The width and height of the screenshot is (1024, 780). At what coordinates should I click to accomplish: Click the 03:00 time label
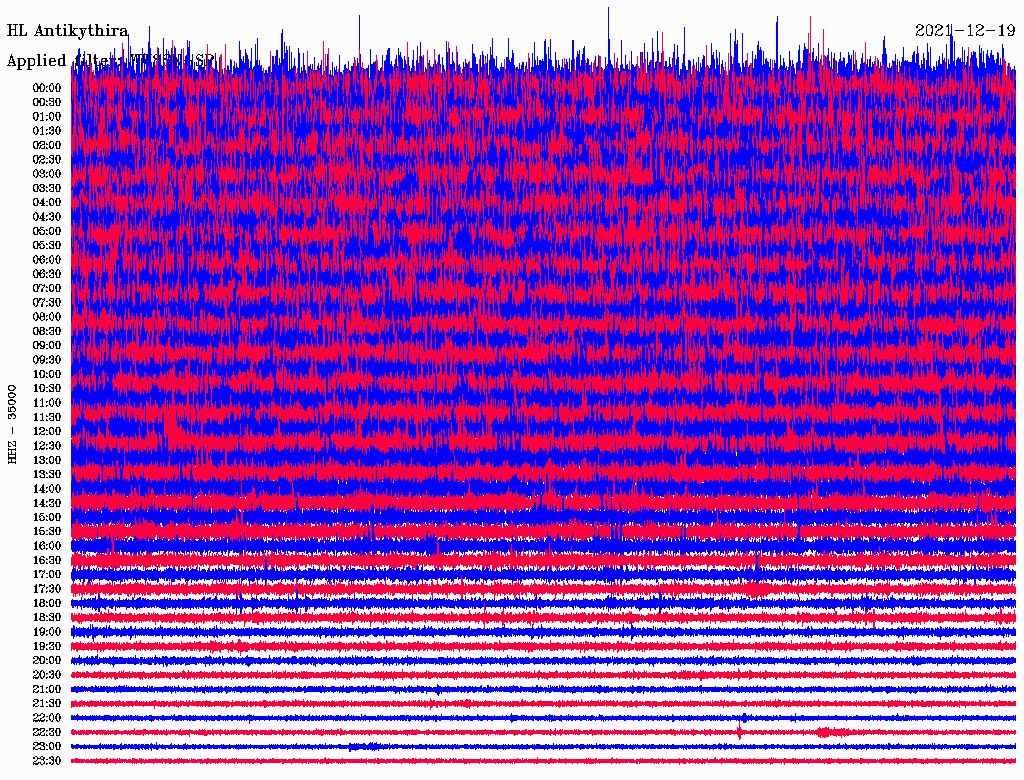(47, 174)
